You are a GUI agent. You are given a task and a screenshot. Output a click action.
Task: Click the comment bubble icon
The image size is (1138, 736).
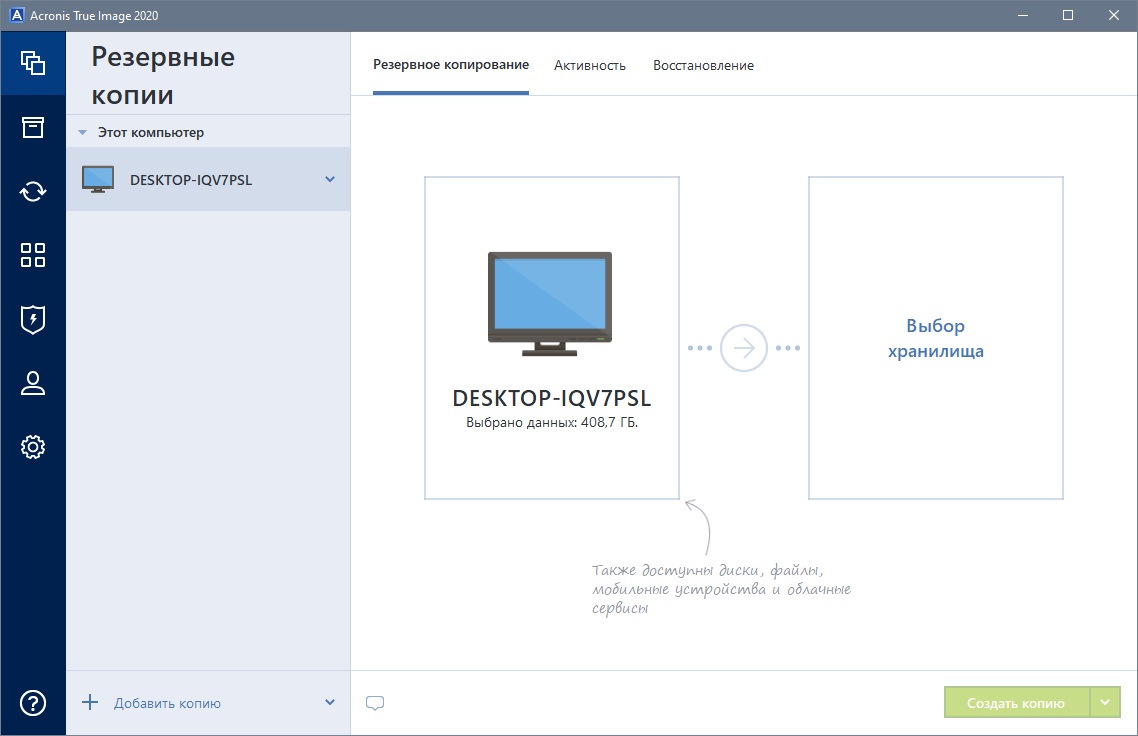click(375, 703)
